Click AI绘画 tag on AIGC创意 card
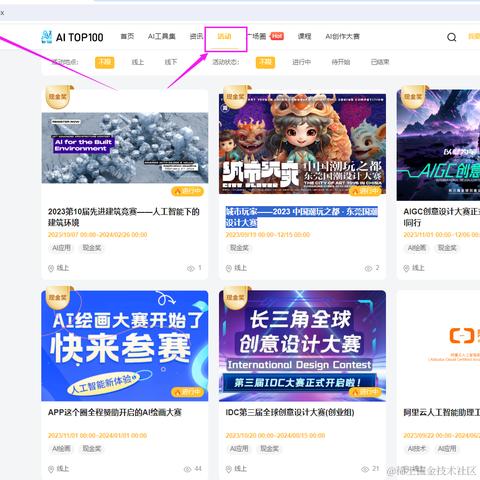 (x=417, y=248)
